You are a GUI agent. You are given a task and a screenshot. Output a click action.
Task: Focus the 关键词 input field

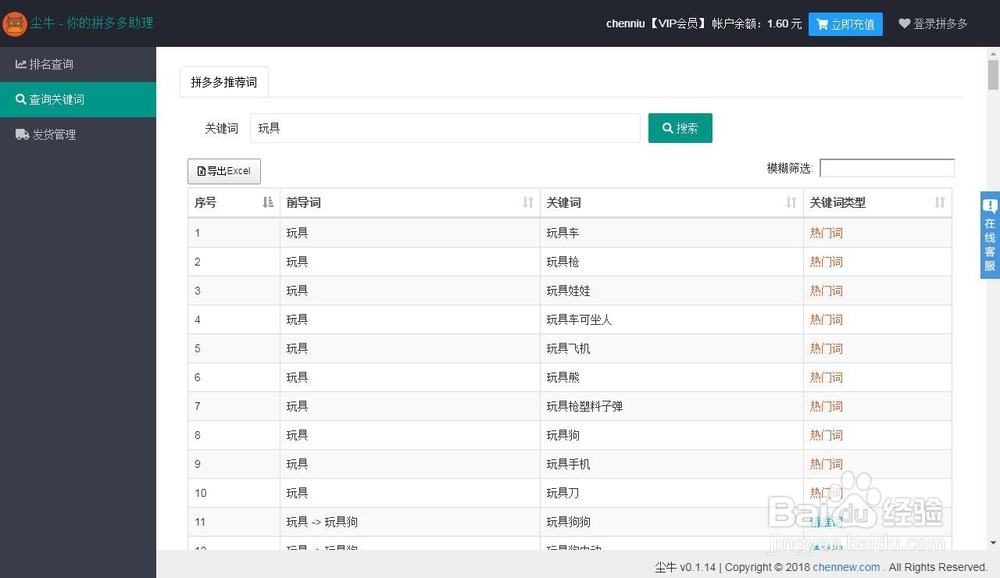coord(445,128)
